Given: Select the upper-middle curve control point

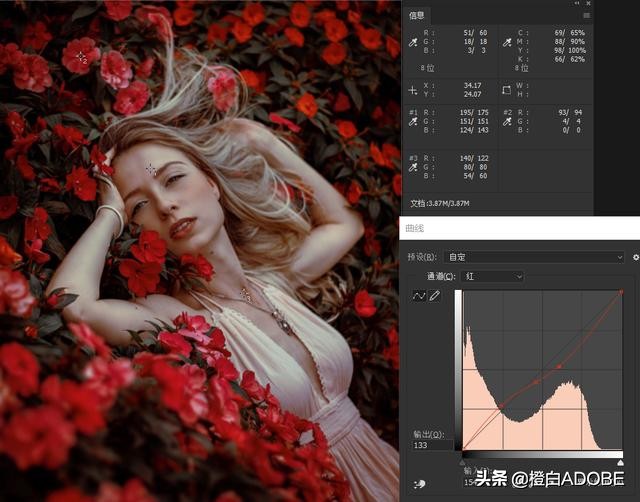Looking at the screenshot, I should click(559, 367).
